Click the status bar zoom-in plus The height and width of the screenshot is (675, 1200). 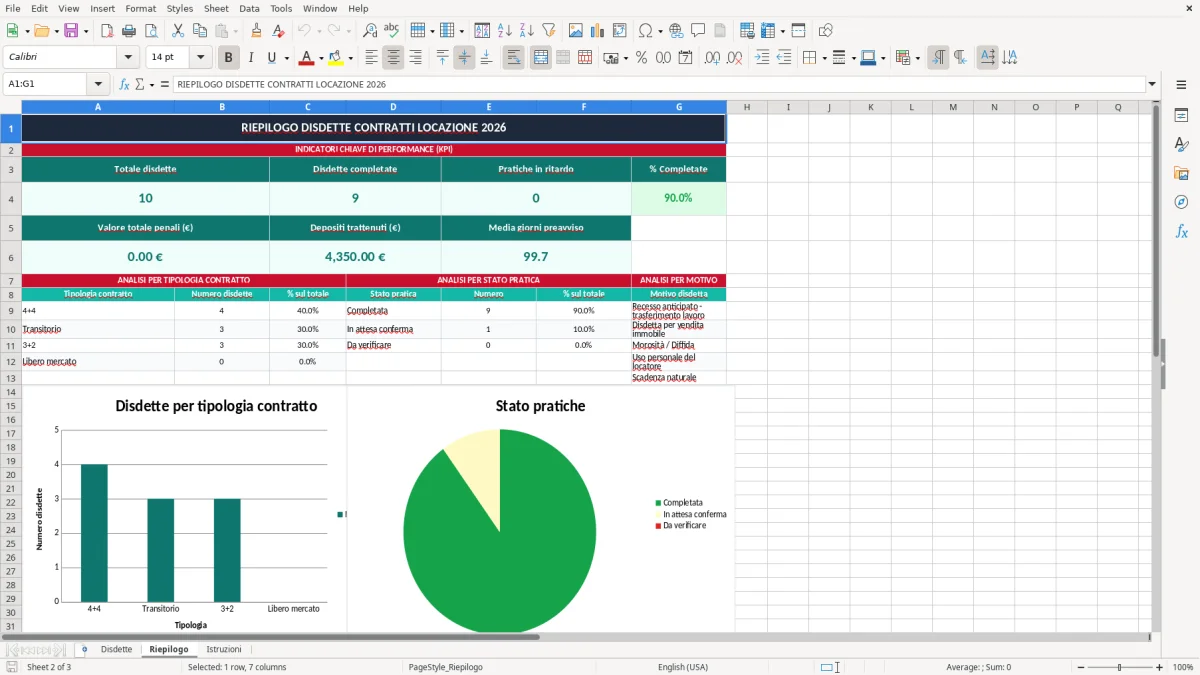click(x=1160, y=667)
